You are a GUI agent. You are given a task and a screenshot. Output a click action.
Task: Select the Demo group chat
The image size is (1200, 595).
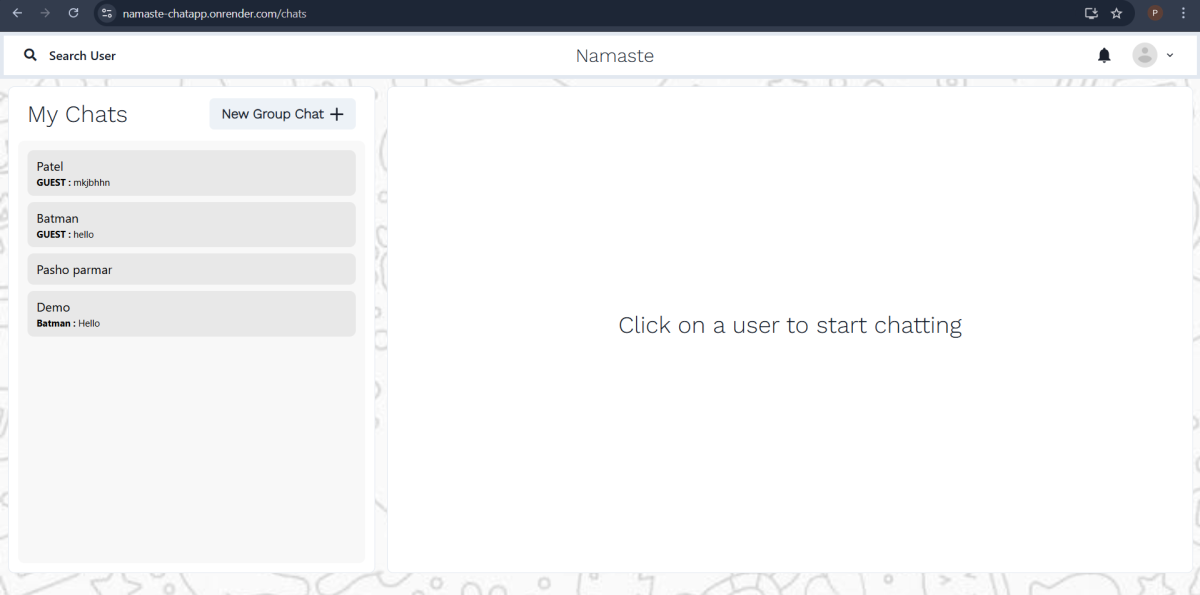point(191,314)
